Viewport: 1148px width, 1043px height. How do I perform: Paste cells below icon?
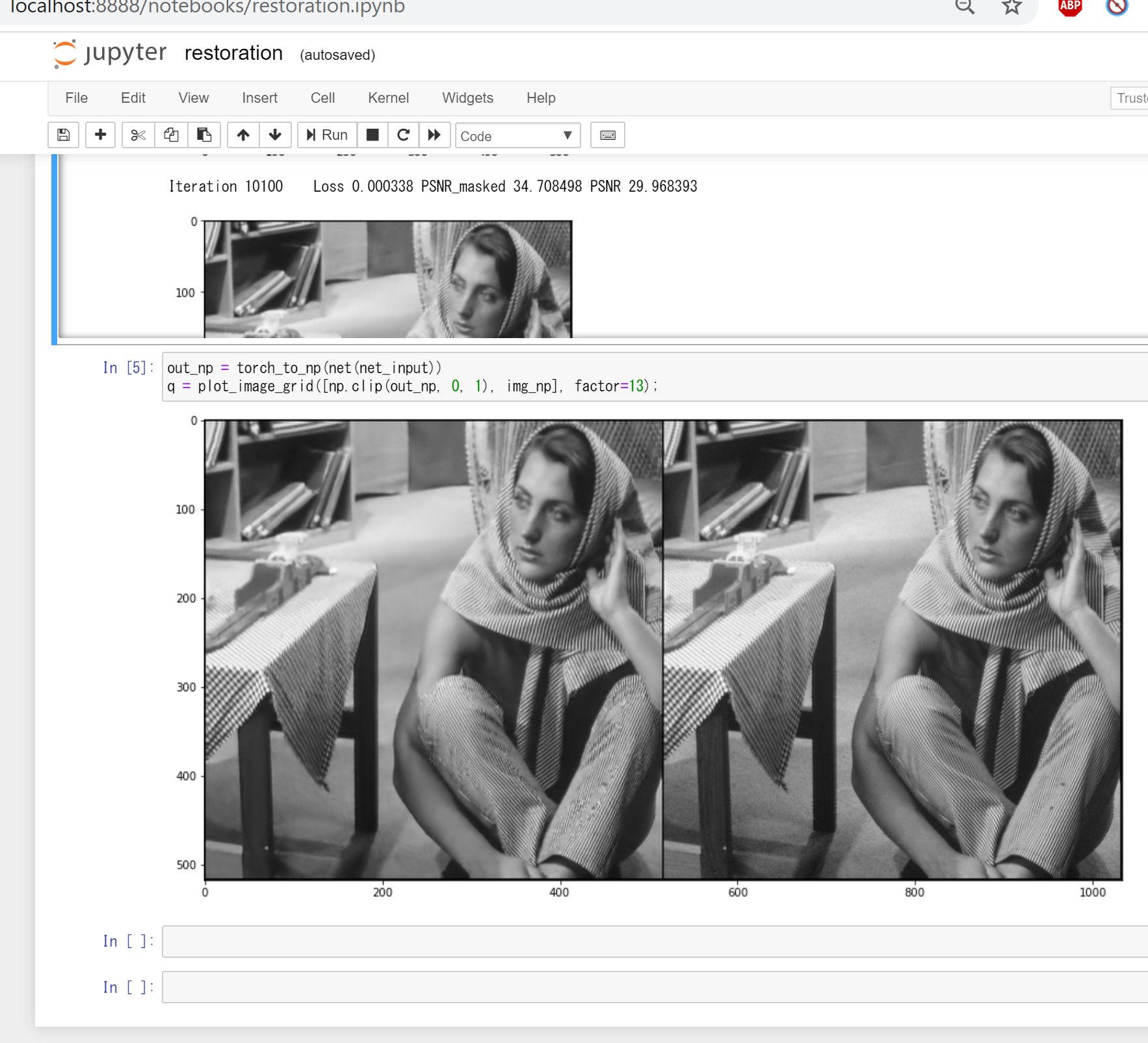click(204, 135)
